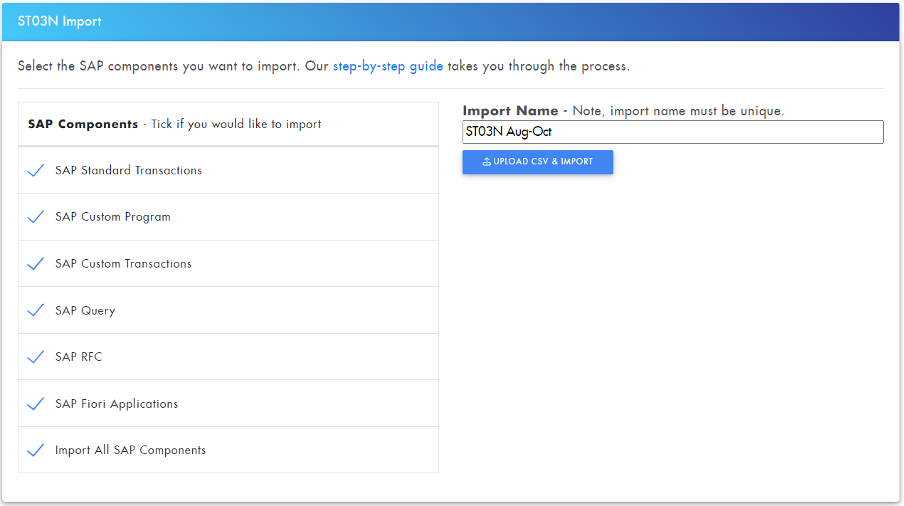
Task: Toggle the Import All SAP Components checkmark
Action: (x=35, y=450)
